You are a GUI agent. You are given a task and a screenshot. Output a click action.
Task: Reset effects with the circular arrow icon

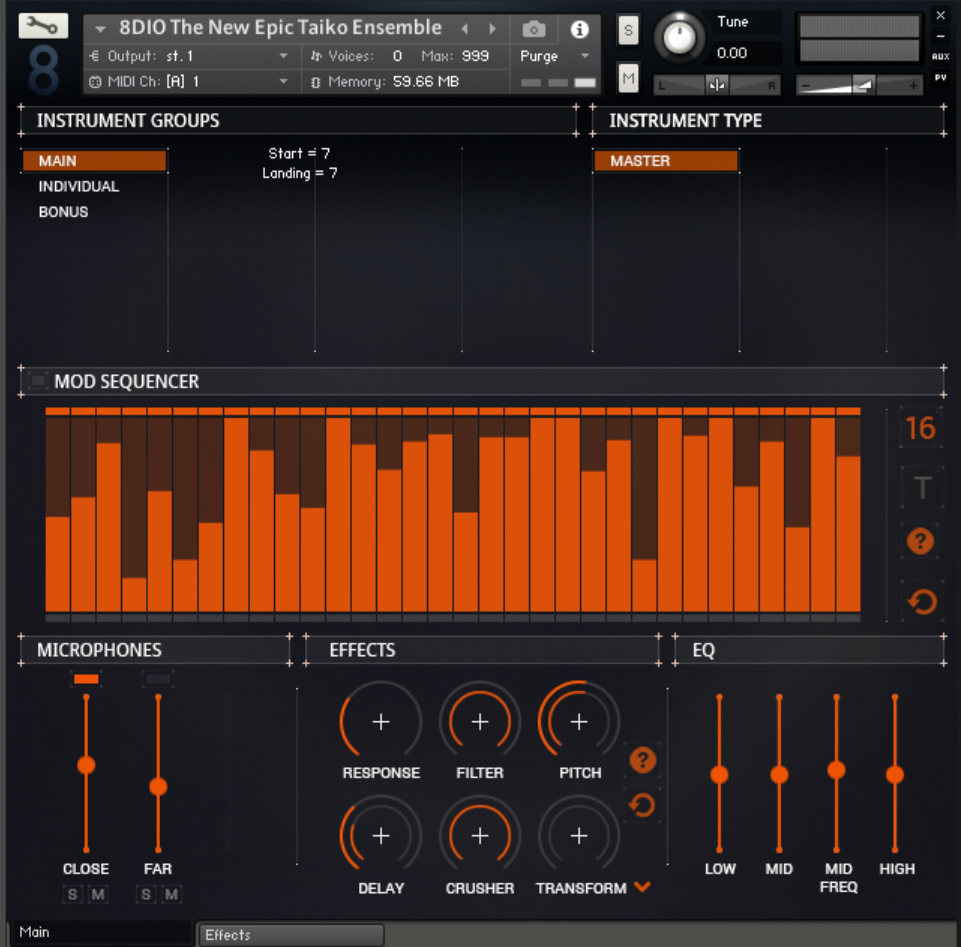point(642,805)
